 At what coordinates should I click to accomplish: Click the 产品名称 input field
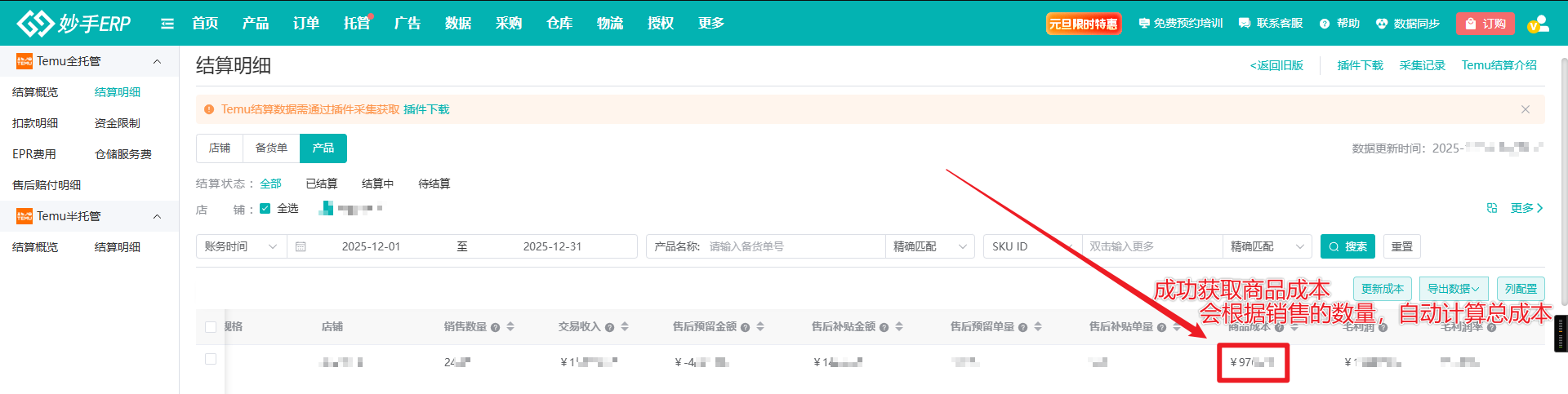[792, 246]
